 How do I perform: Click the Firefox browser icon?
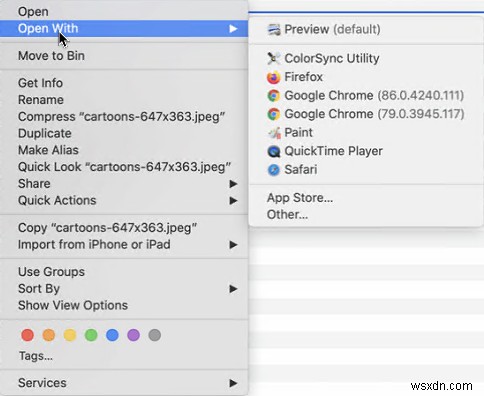click(x=274, y=77)
